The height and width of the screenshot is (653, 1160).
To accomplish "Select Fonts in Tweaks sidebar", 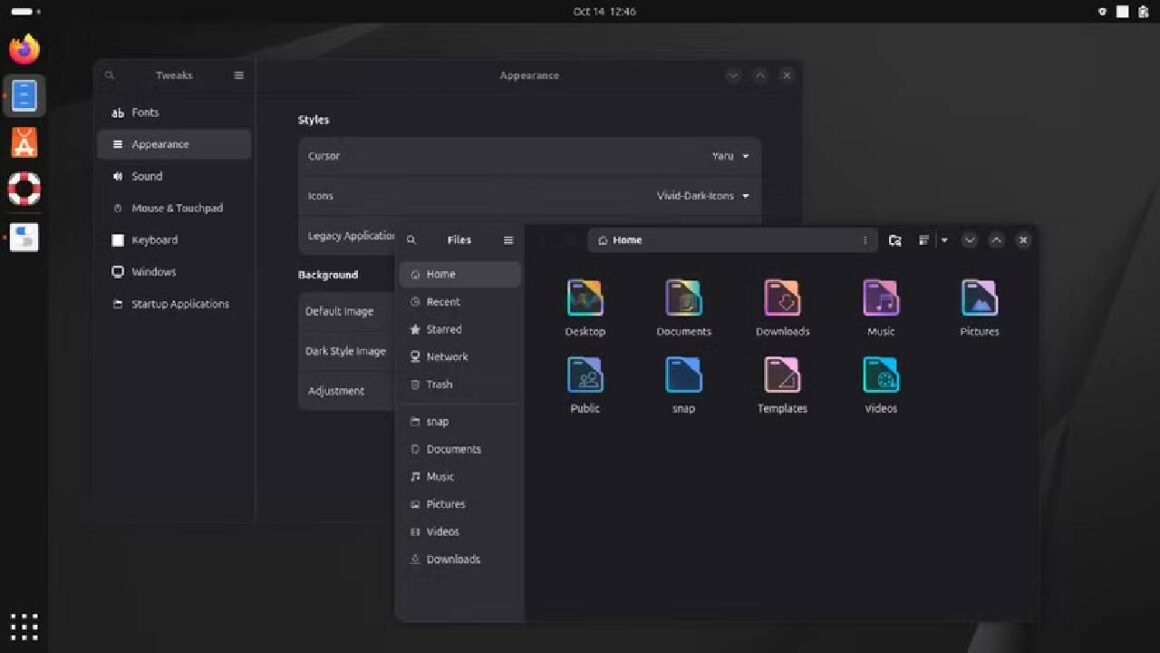I will pos(174,112).
